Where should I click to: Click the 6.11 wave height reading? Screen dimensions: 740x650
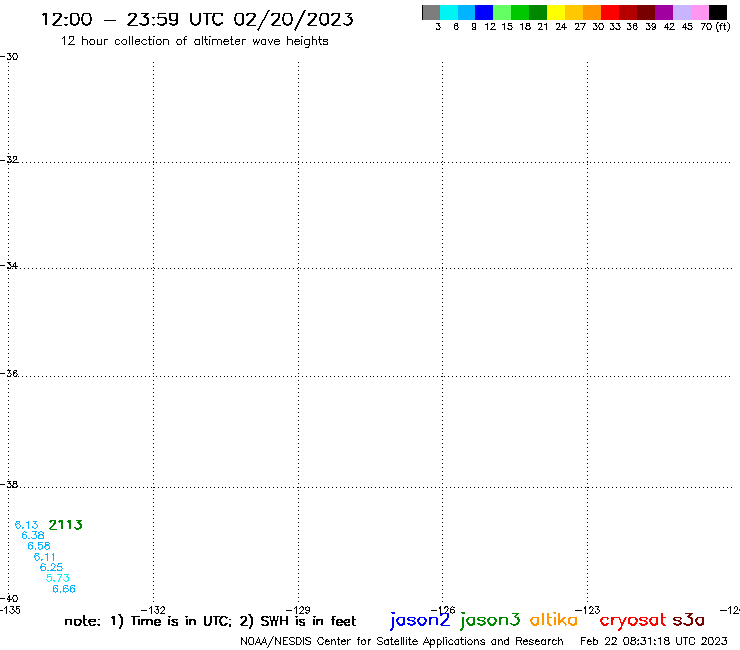45,557
